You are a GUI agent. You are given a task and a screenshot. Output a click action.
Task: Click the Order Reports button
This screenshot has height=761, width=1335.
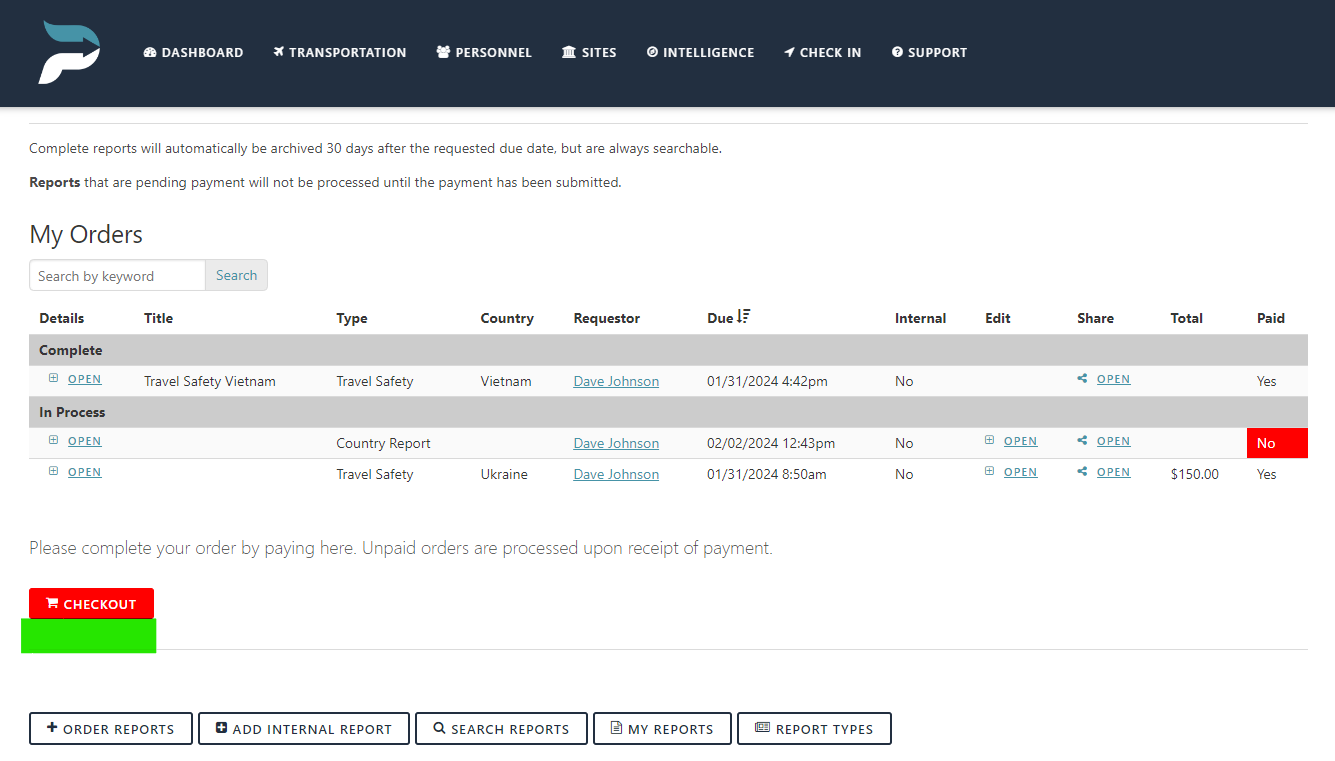click(110, 728)
